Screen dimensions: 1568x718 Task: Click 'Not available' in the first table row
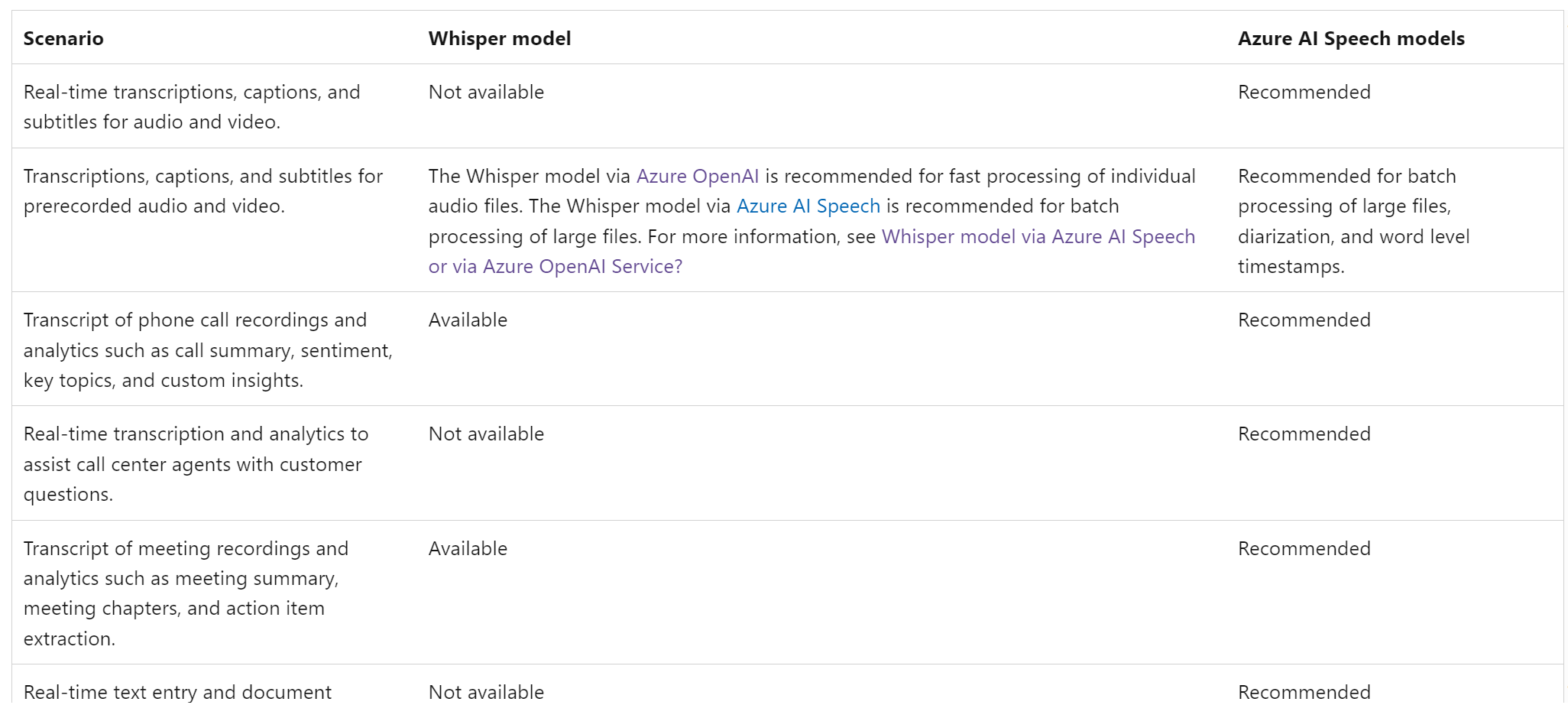coord(486,93)
